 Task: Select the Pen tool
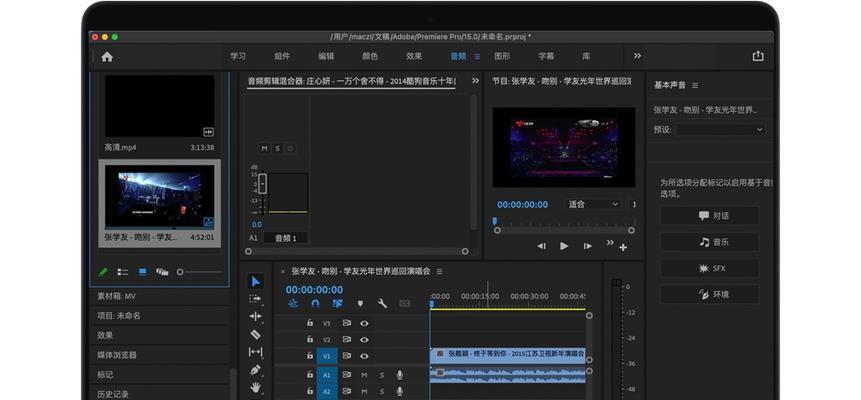pyautogui.click(x=255, y=370)
